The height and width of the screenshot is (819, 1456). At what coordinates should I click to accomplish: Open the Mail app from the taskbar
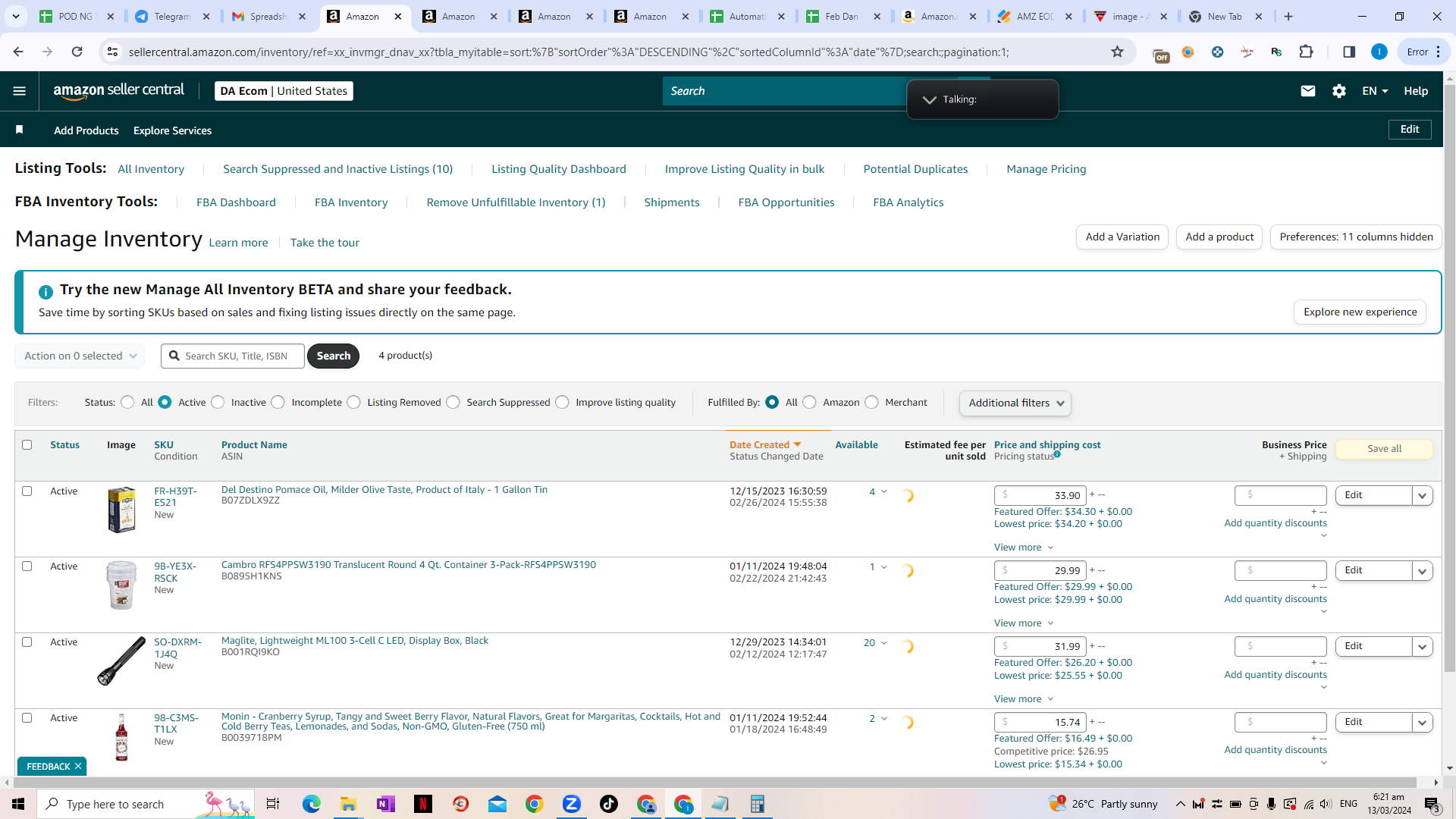click(x=497, y=804)
